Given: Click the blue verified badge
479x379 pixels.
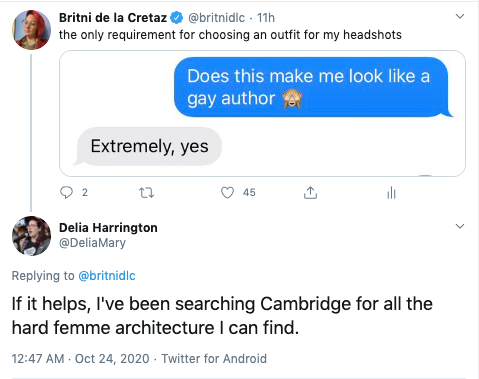Looking at the screenshot, I should (177, 18).
